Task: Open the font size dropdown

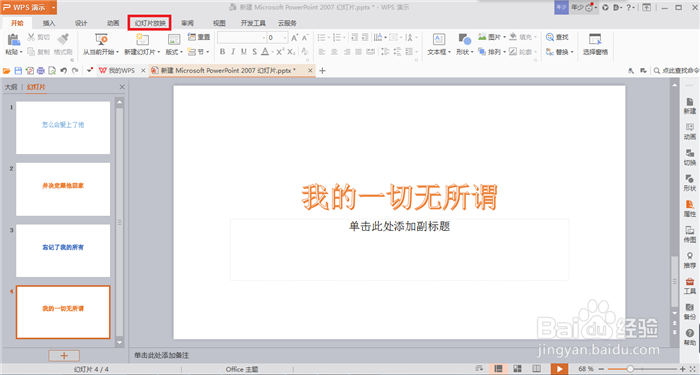Action: click(x=285, y=38)
